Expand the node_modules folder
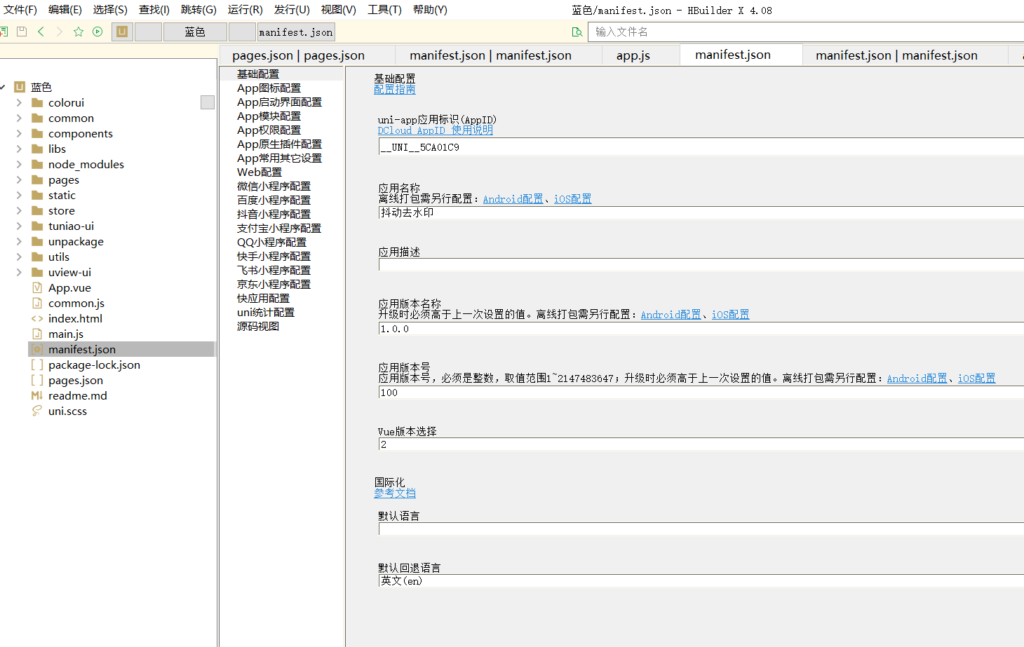1024x647 pixels. coord(19,165)
